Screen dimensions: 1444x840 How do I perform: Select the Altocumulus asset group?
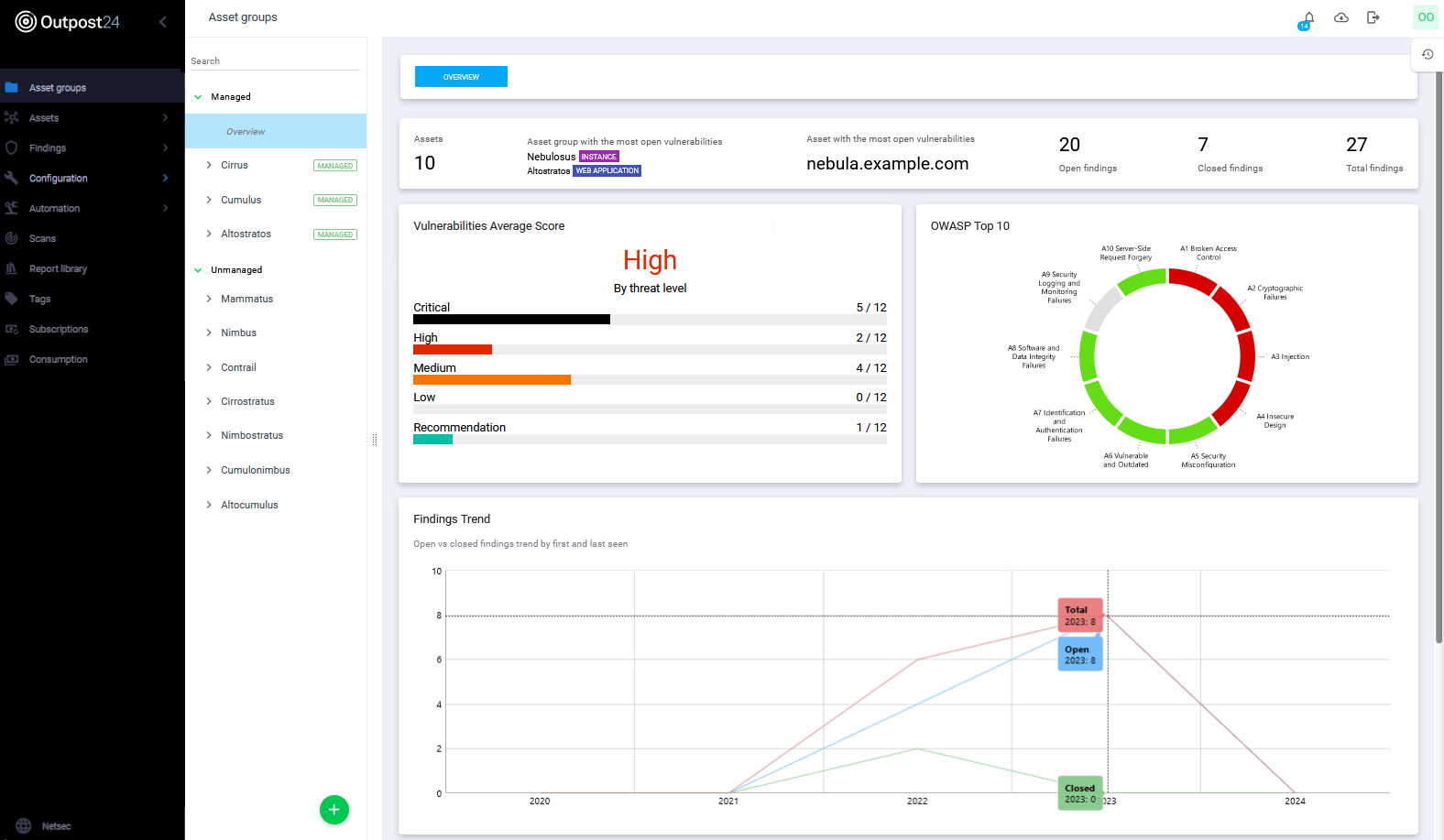(x=249, y=505)
